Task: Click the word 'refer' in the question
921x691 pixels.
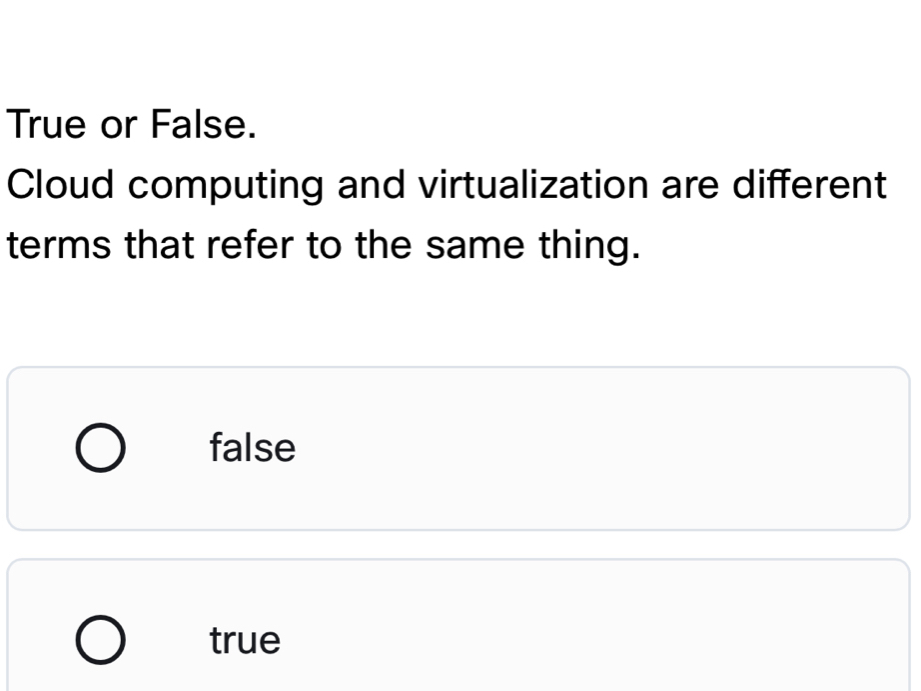Action: pos(236,245)
